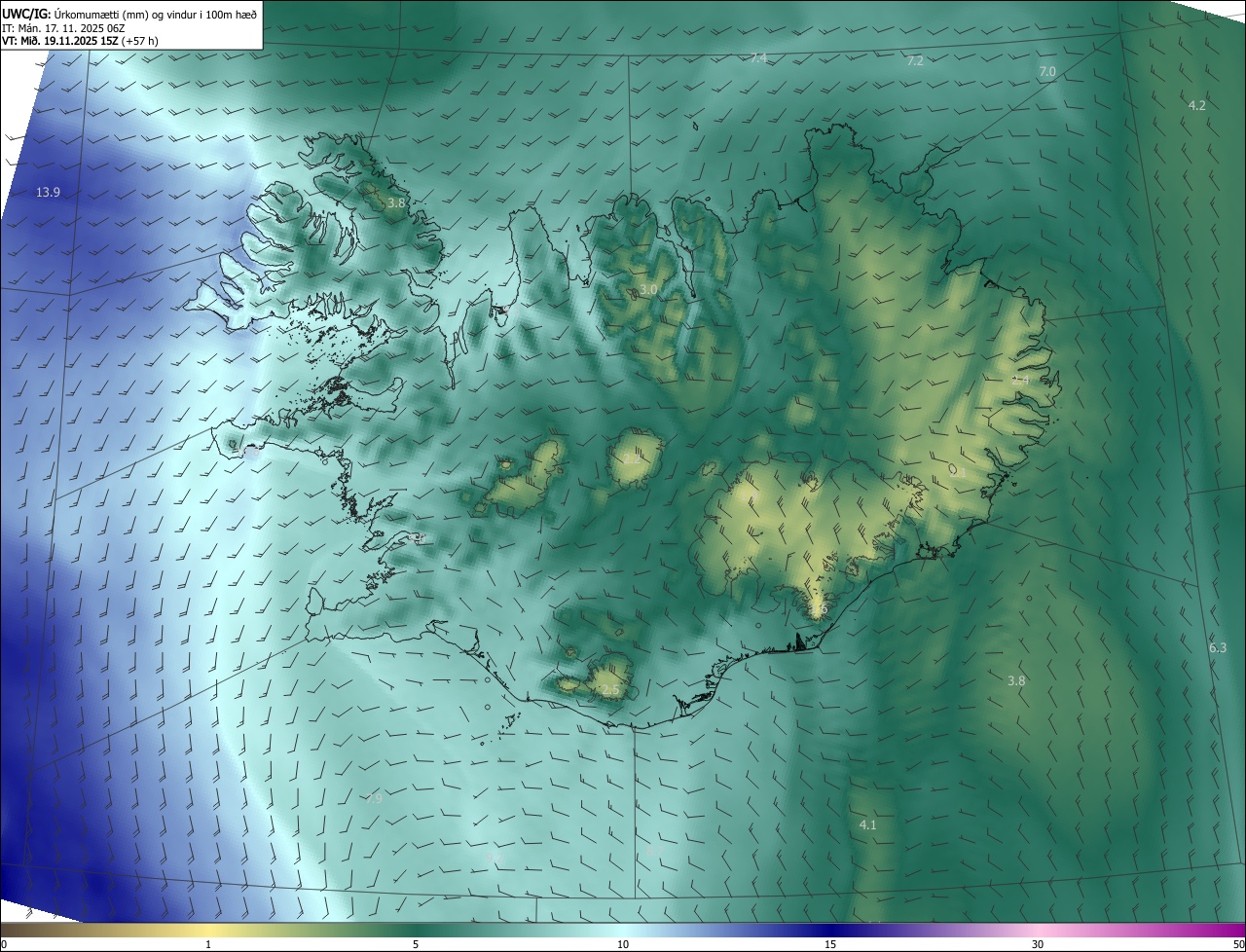The height and width of the screenshot is (952, 1246).
Task: Click the color scale label 15
Action: (x=830, y=944)
